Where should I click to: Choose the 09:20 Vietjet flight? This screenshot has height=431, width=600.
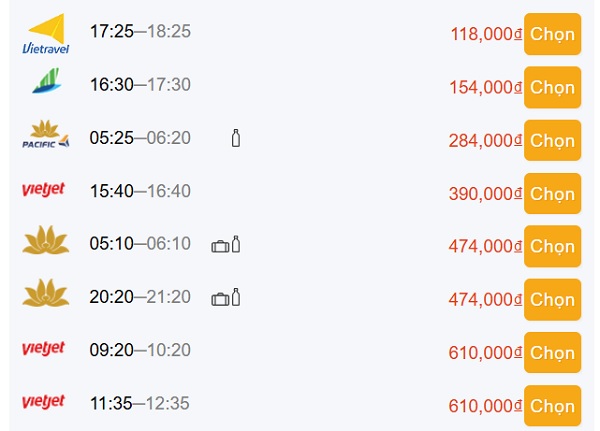point(552,353)
